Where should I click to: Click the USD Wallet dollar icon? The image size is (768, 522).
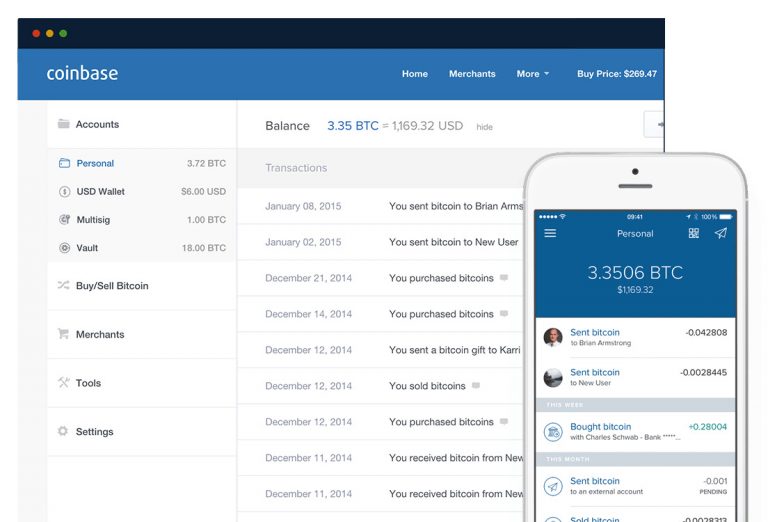pyautogui.click(x=64, y=191)
